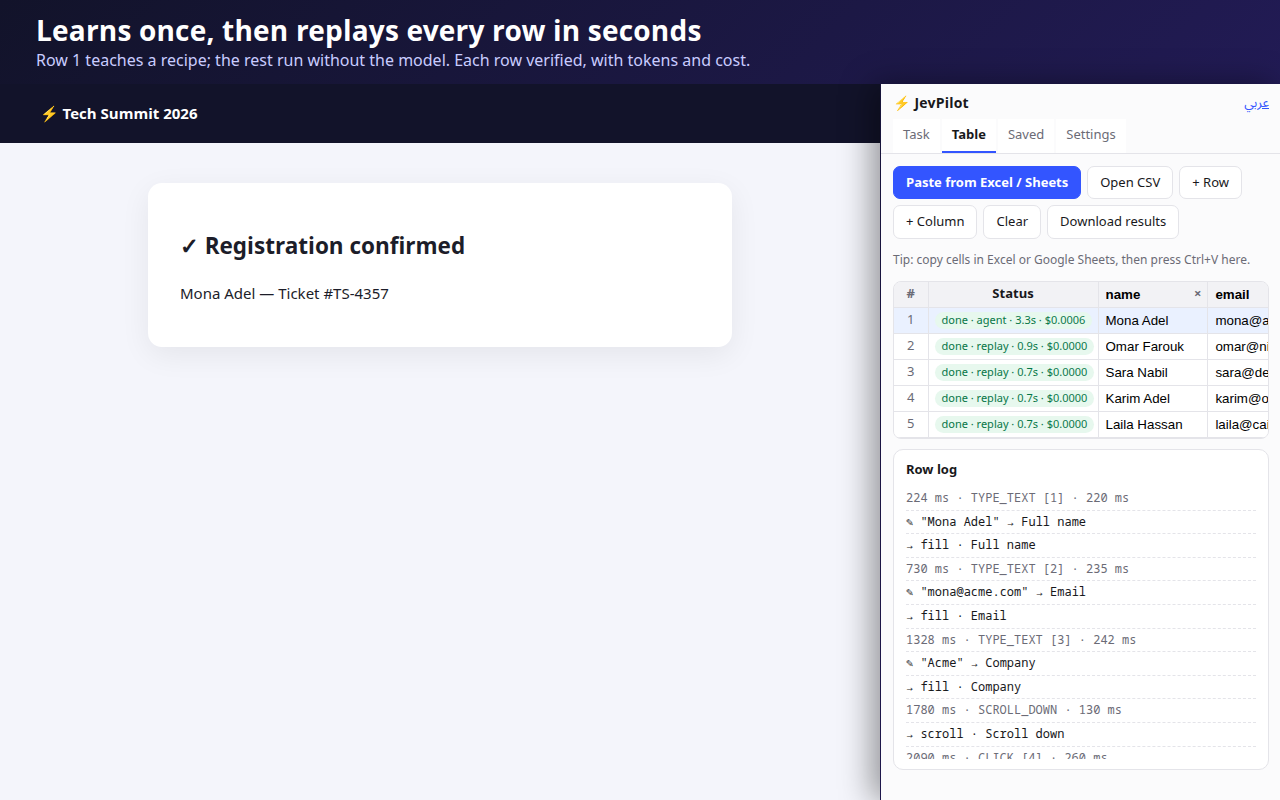Select the # column header
Image resolution: width=1280 pixels, height=800 pixels.
coord(911,294)
